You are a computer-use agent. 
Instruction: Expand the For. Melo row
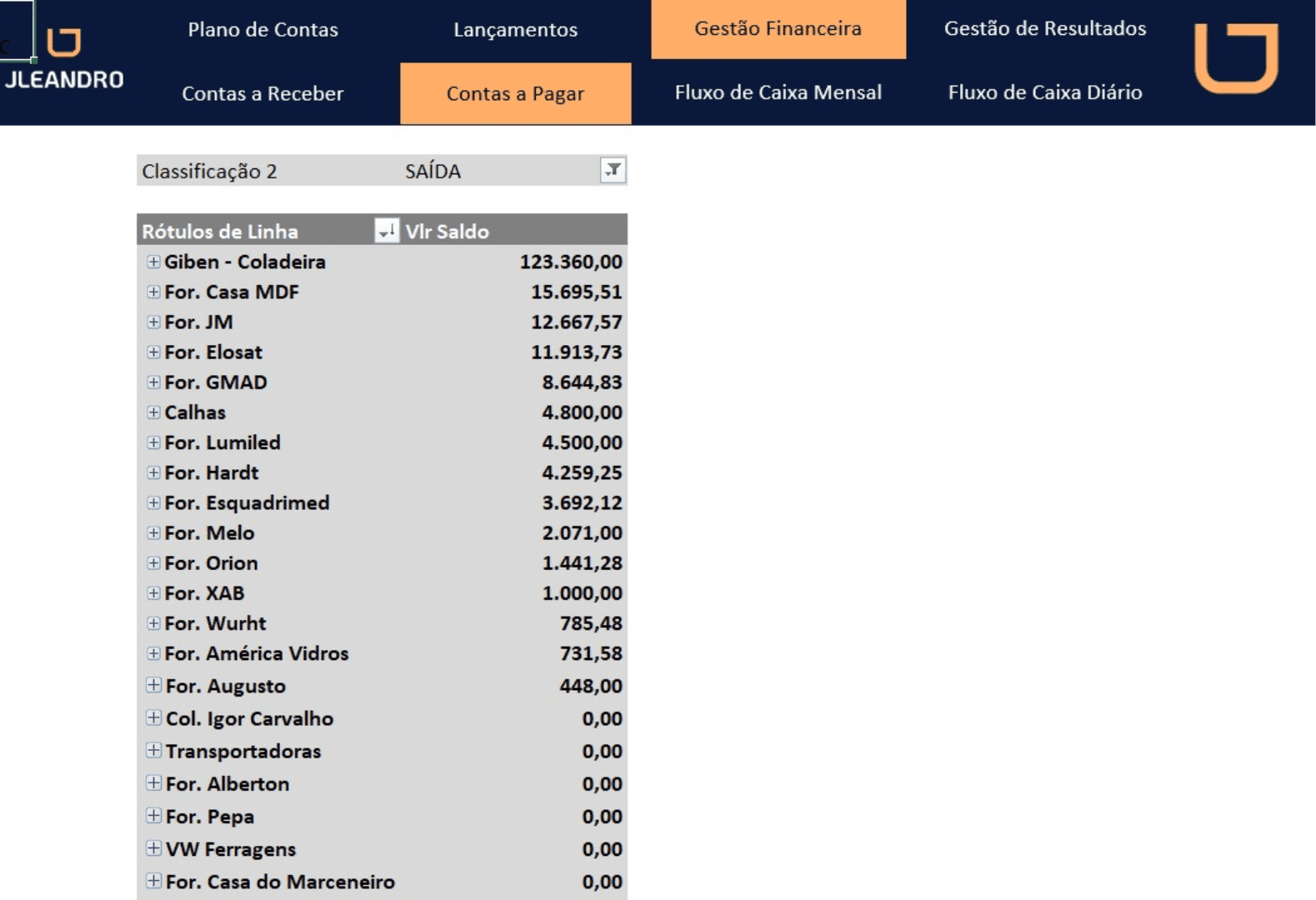point(153,532)
